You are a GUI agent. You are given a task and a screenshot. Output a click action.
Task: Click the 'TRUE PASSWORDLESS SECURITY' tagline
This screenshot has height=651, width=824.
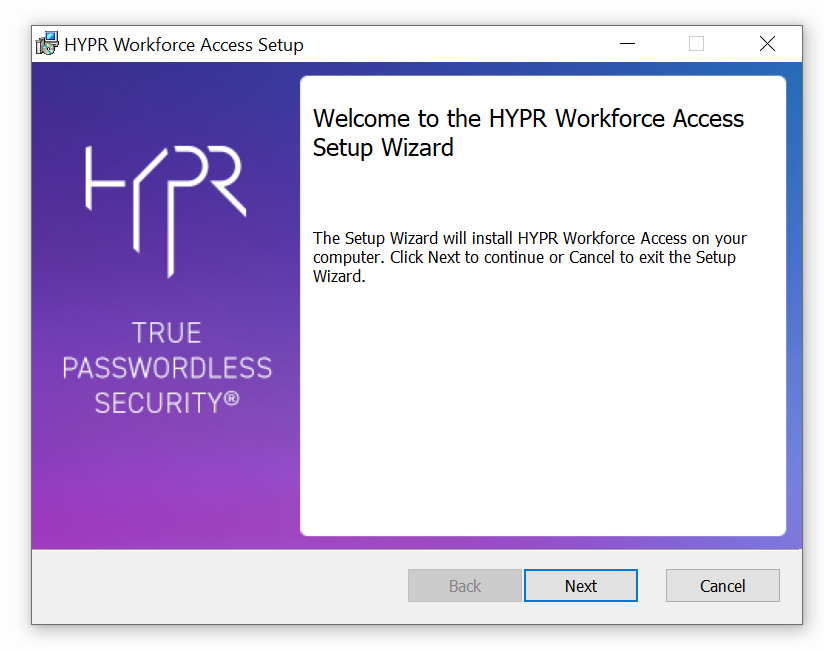pos(167,368)
